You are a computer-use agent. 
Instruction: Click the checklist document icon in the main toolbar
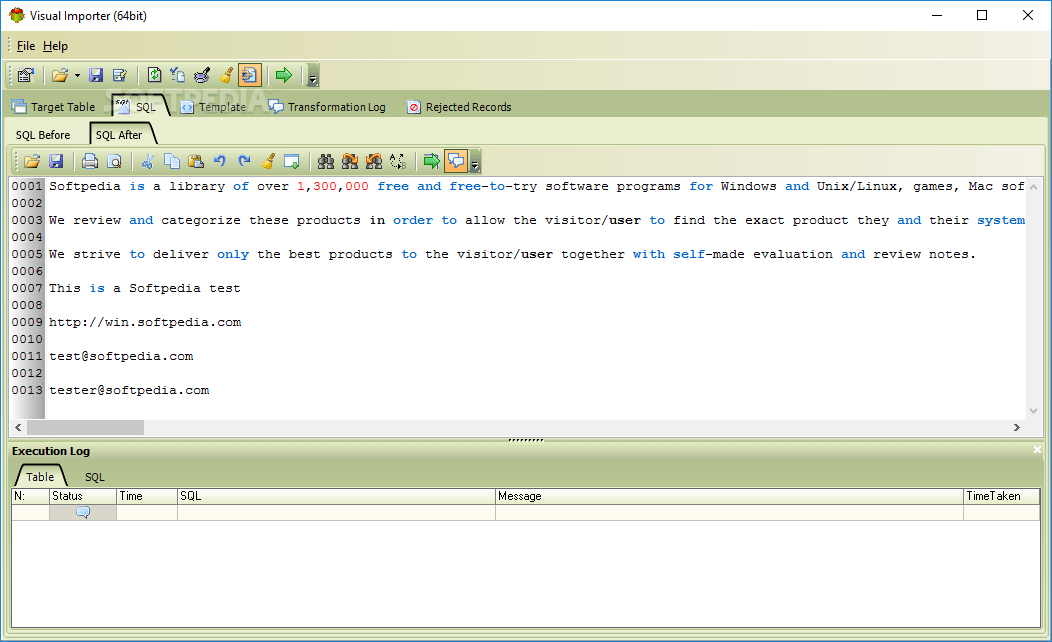178,75
